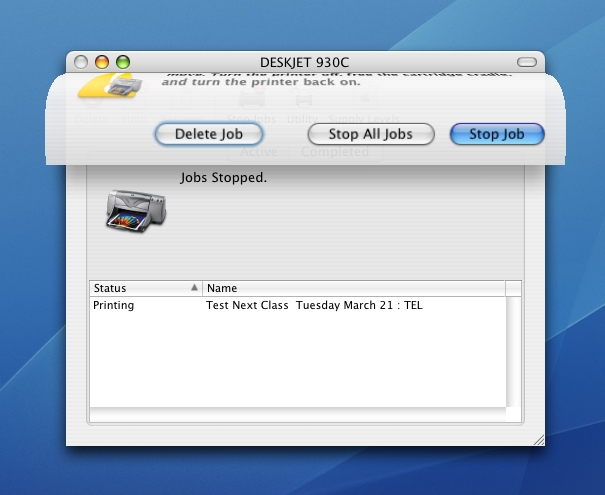Click the Jobs Stopped status text
Viewport: 605px width, 495px height.
224,177
